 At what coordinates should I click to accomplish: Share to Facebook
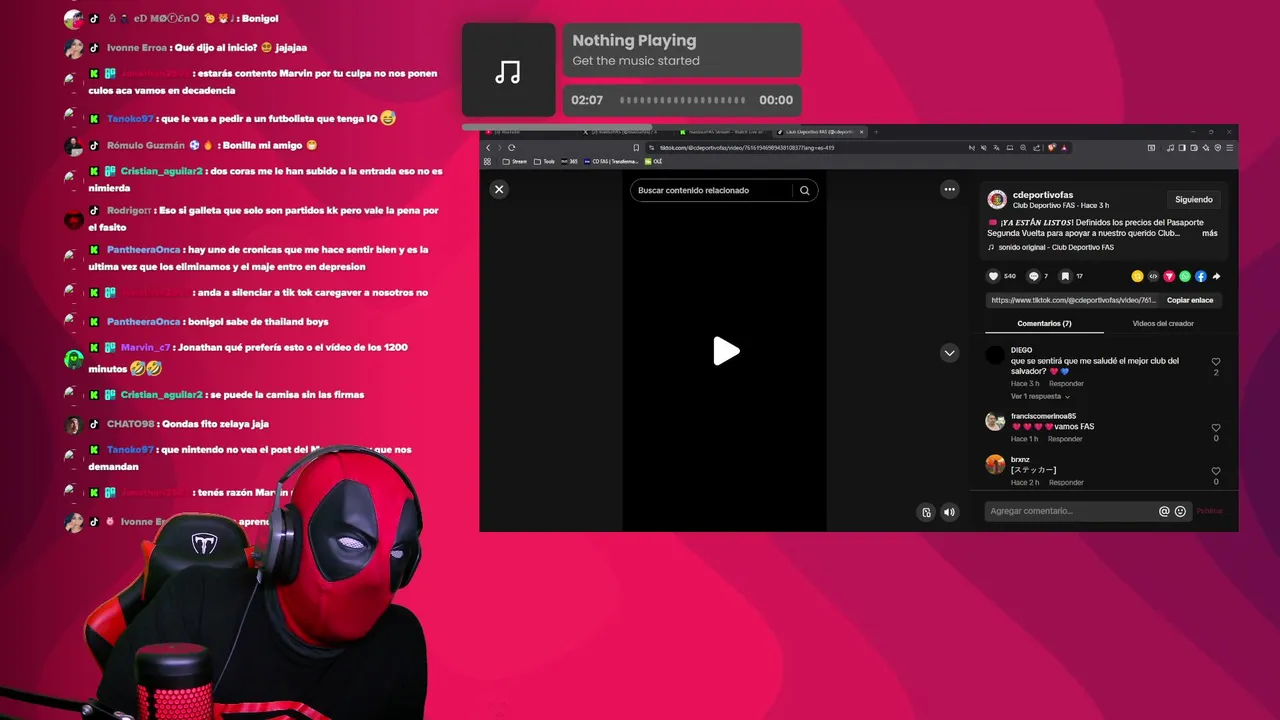[x=1201, y=276]
